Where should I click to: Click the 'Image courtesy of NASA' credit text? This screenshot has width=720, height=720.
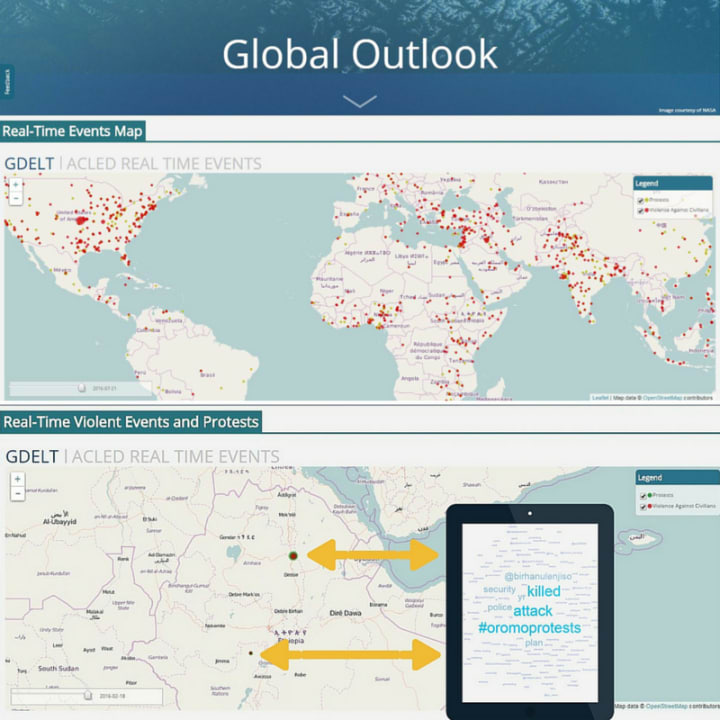(x=687, y=110)
